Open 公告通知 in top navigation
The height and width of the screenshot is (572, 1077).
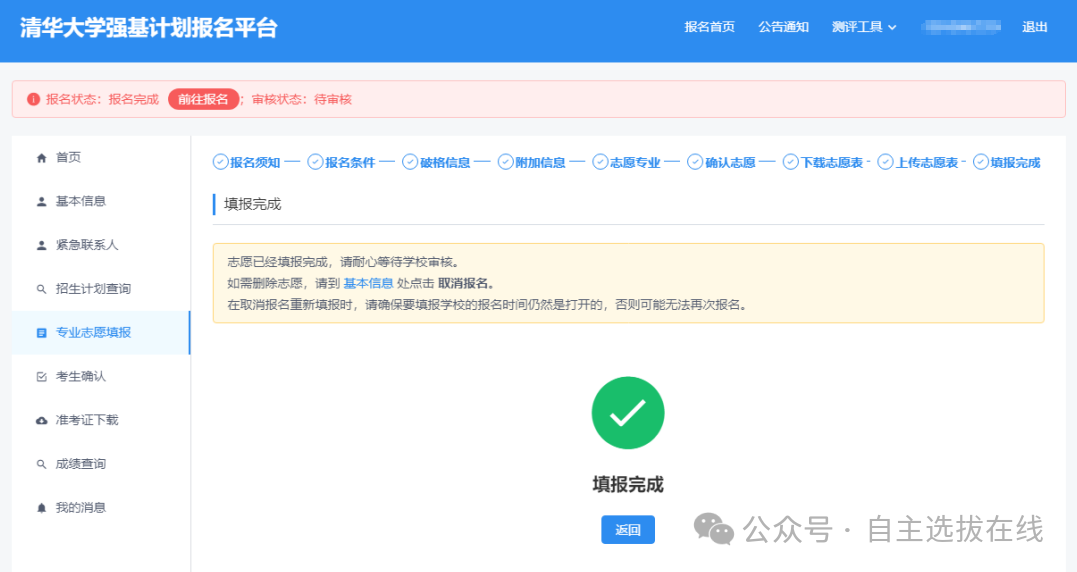pos(783,27)
